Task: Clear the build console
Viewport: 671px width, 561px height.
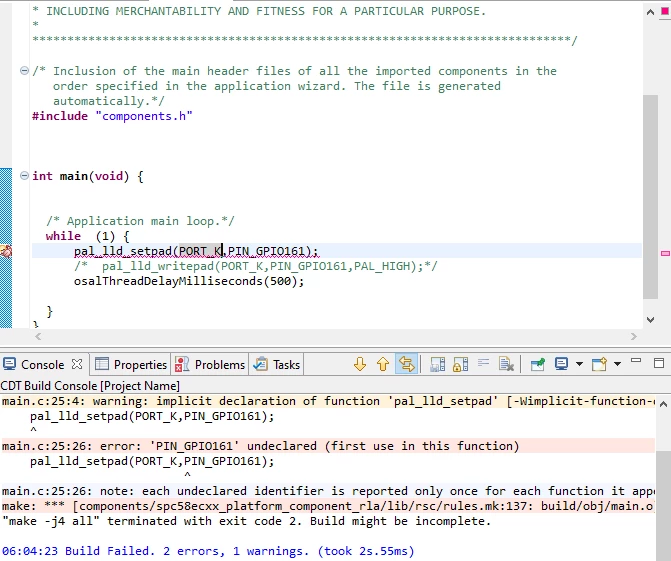Action: coord(506,365)
